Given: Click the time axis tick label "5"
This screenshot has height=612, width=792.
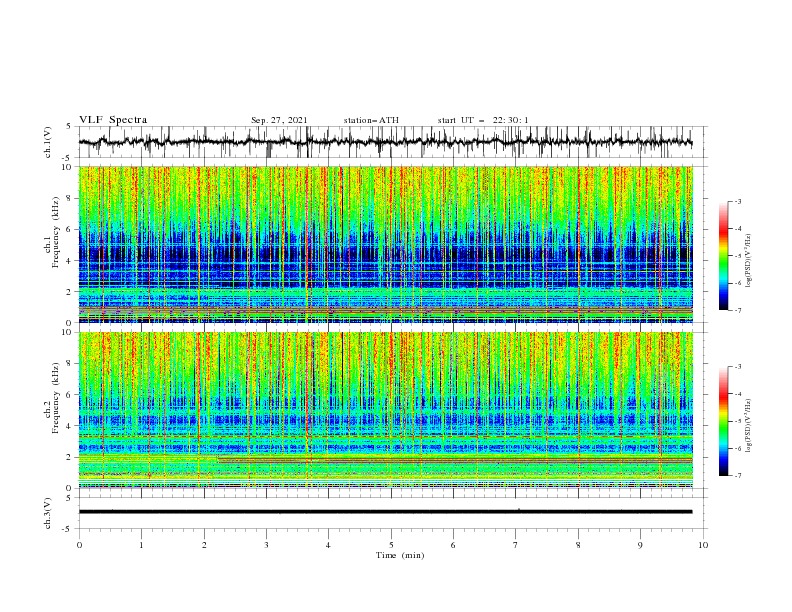Looking at the screenshot, I should tap(391, 545).
